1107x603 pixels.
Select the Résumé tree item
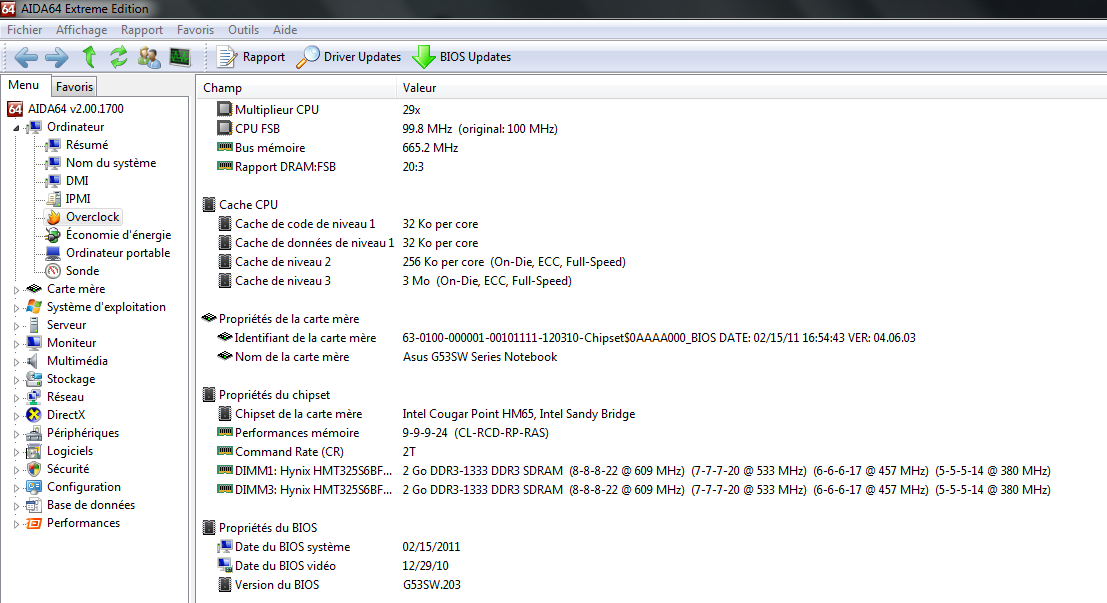87,145
